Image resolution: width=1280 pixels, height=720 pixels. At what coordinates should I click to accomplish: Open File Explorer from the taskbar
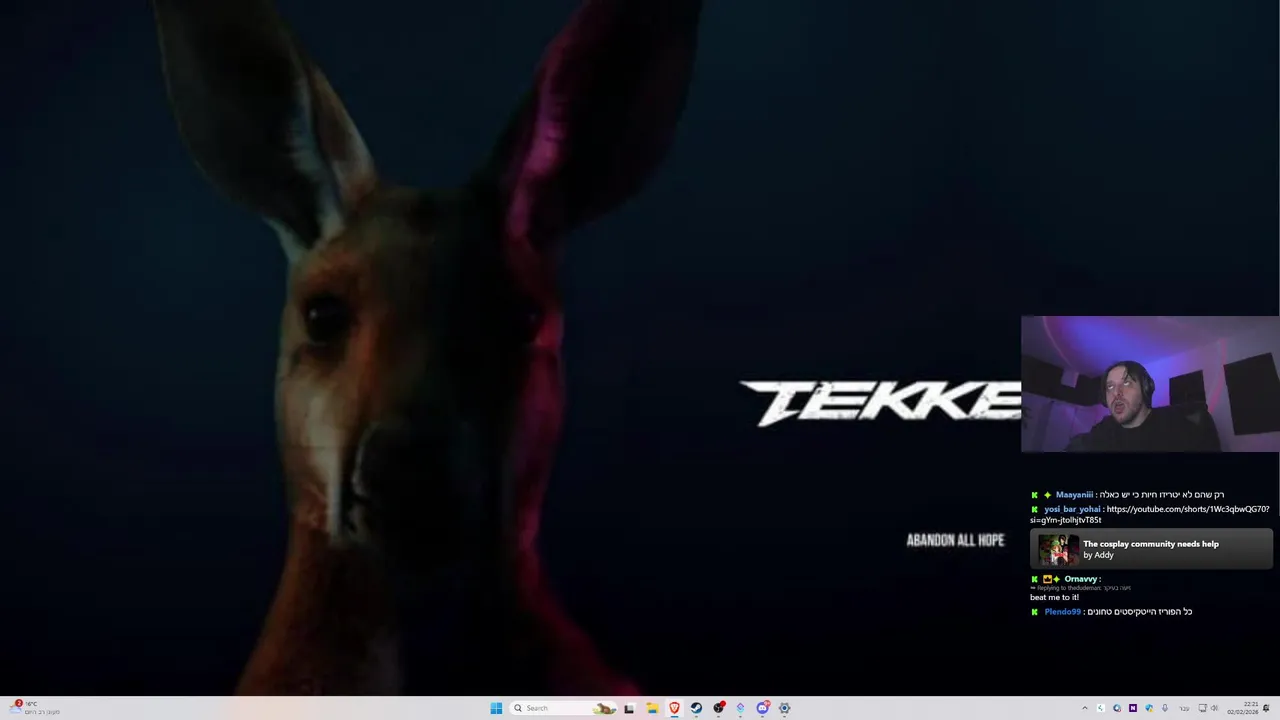point(652,708)
